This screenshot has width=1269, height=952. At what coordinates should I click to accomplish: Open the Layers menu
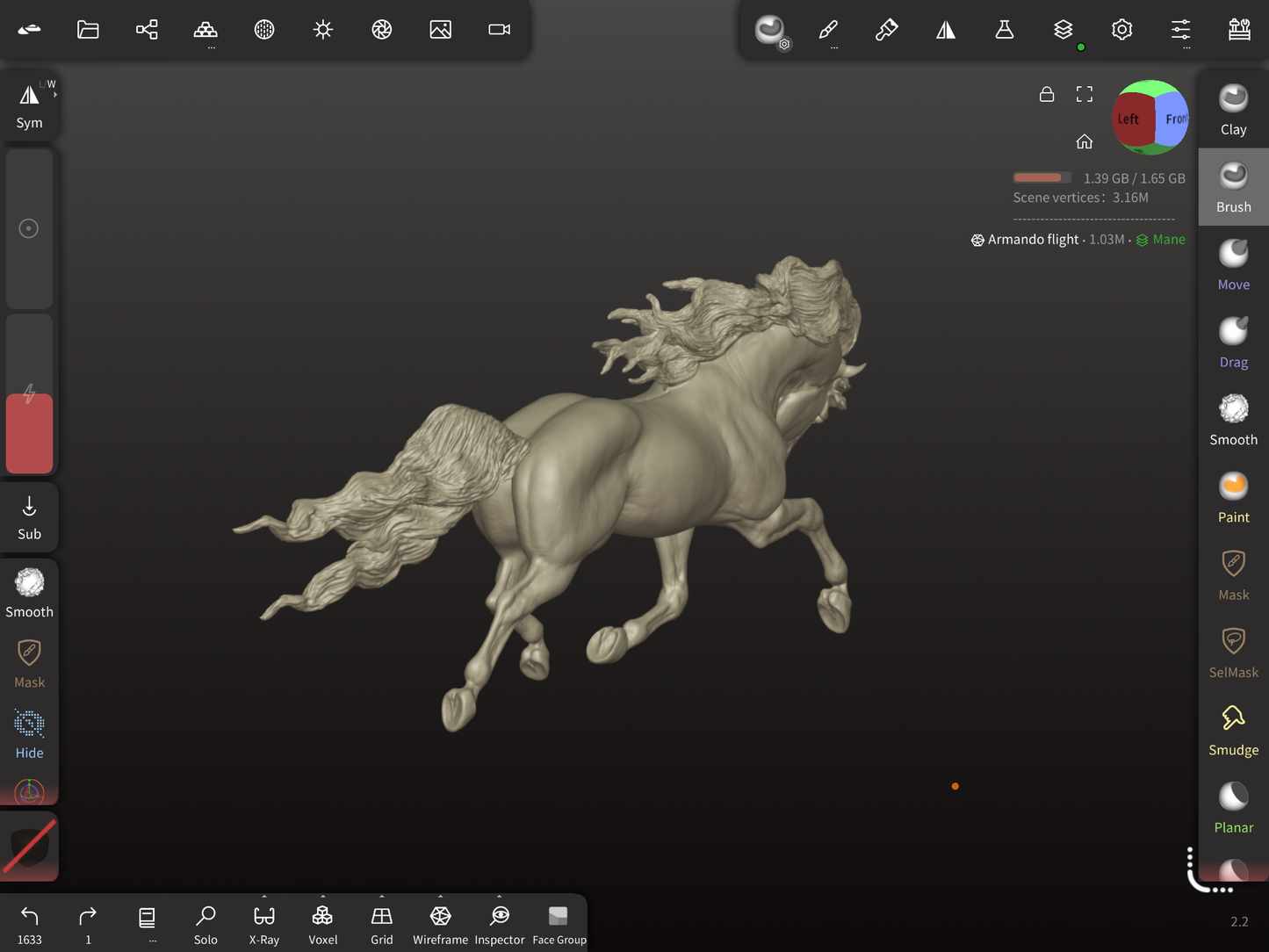pyautogui.click(x=1063, y=30)
